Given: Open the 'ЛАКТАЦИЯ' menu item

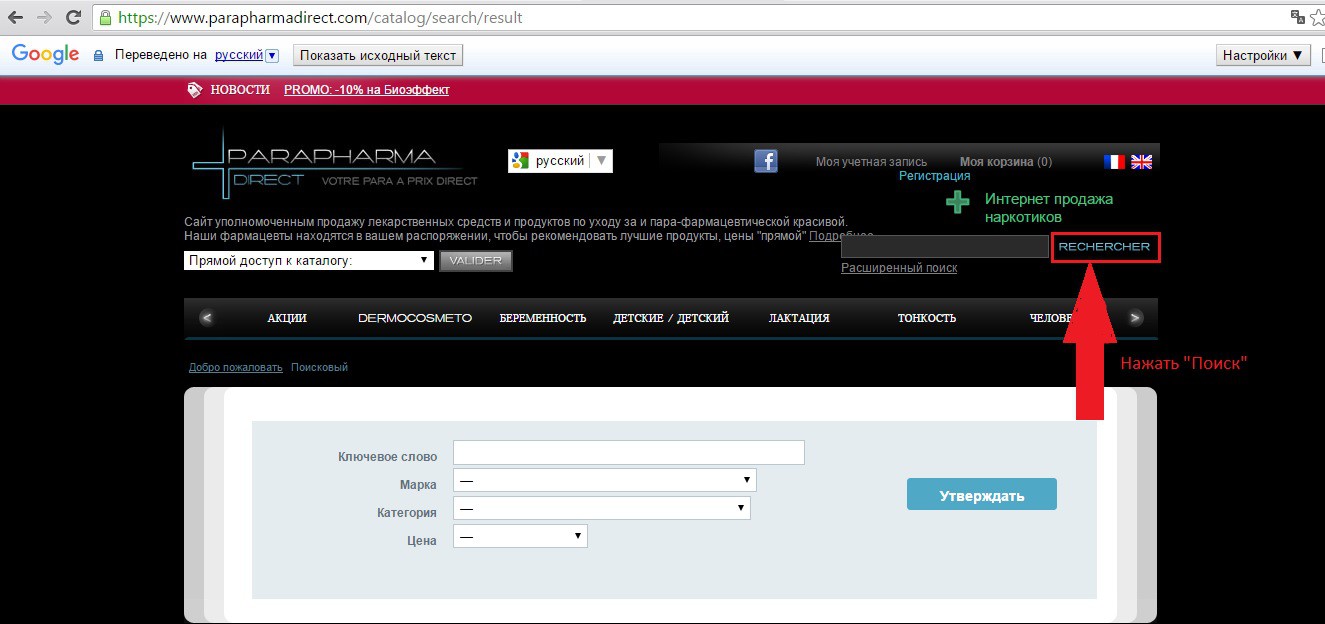Looking at the screenshot, I should tap(799, 318).
